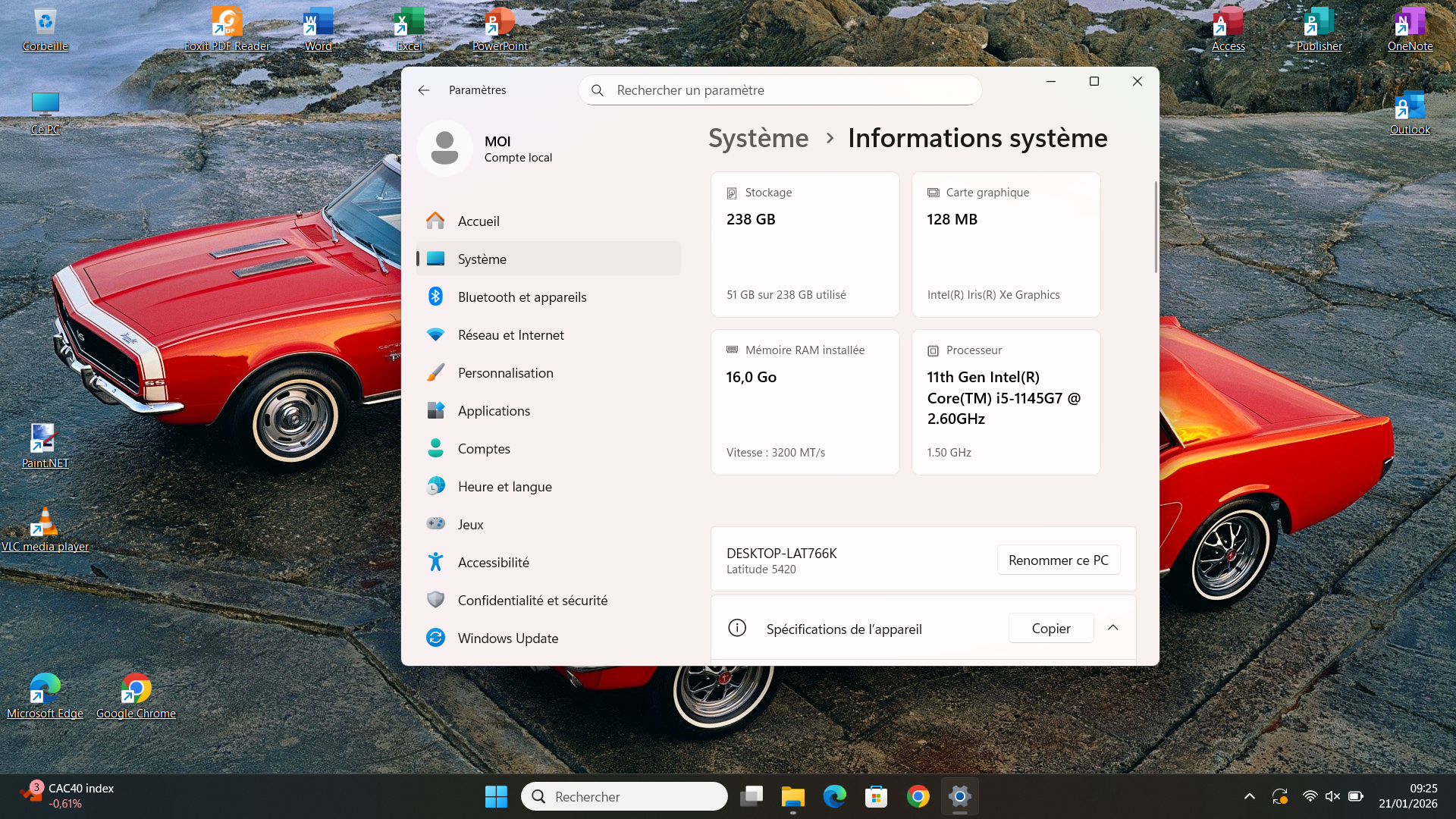This screenshot has width=1456, height=819.
Task: Open the Publisher desktop shortcut
Action: click(x=1319, y=29)
